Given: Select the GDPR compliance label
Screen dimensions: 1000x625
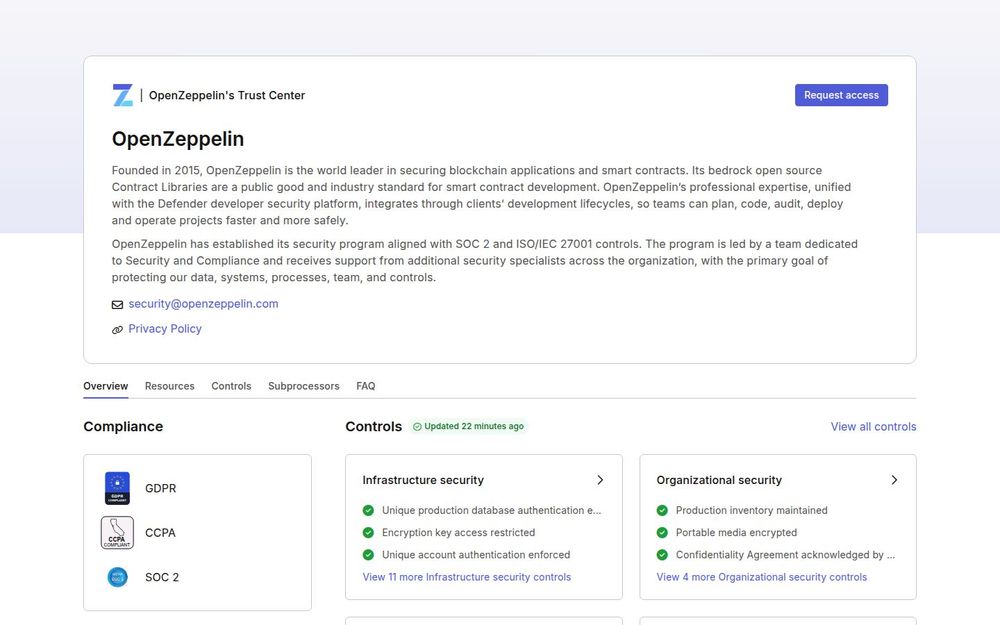Looking at the screenshot, I should [160, 488].
